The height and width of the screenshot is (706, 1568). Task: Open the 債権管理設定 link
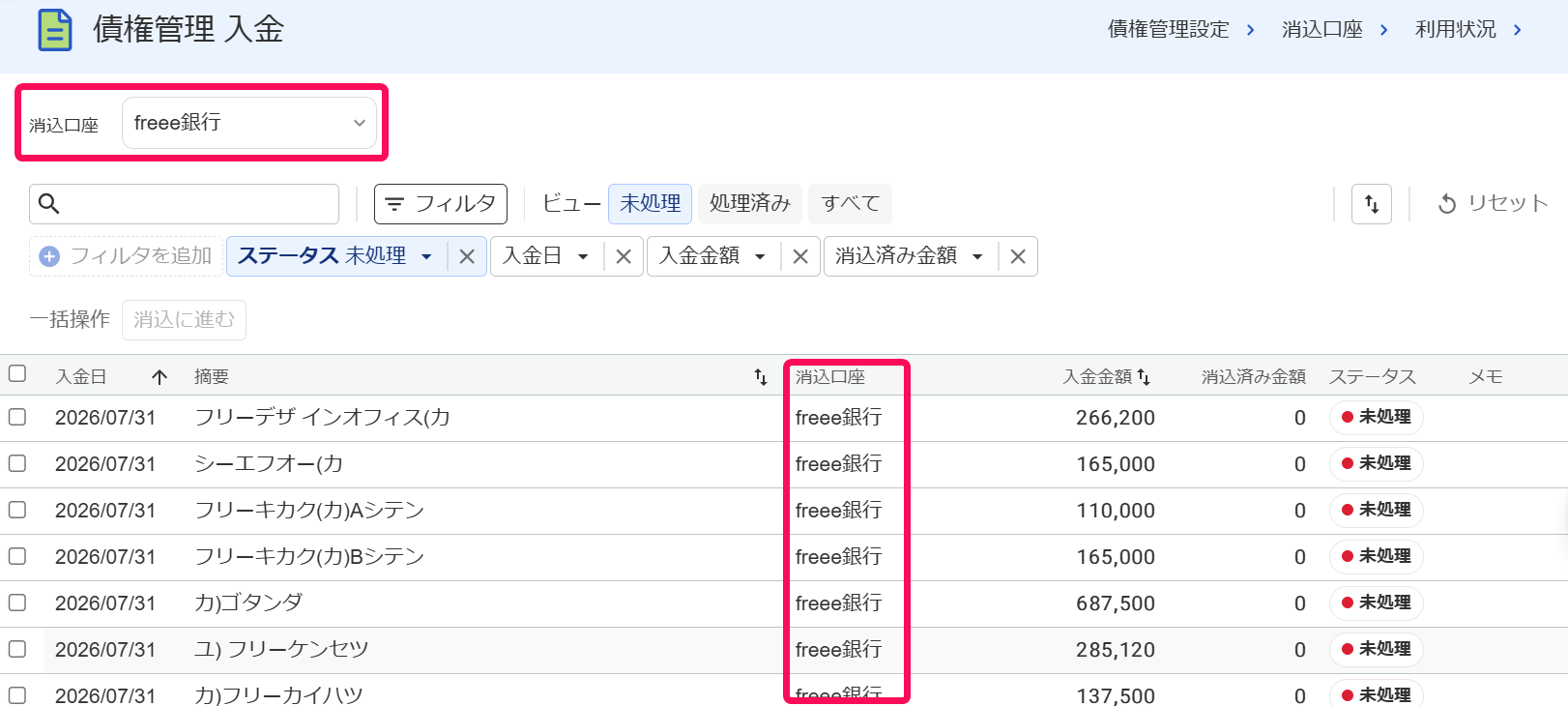1169,30
